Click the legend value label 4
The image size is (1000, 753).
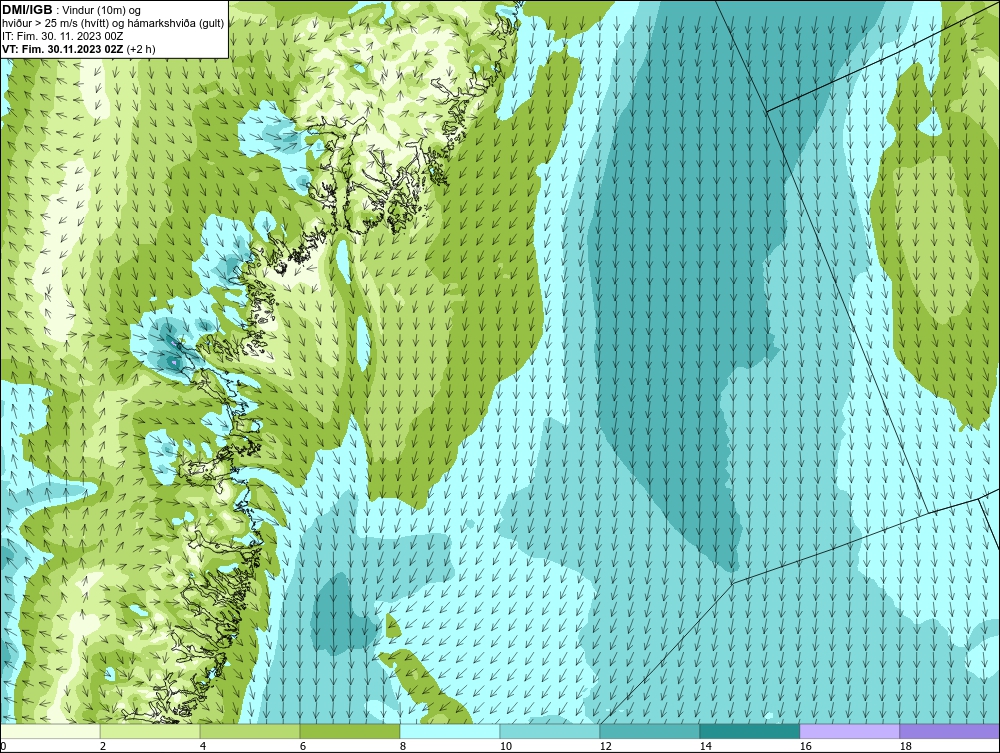[x=203, y=746]
